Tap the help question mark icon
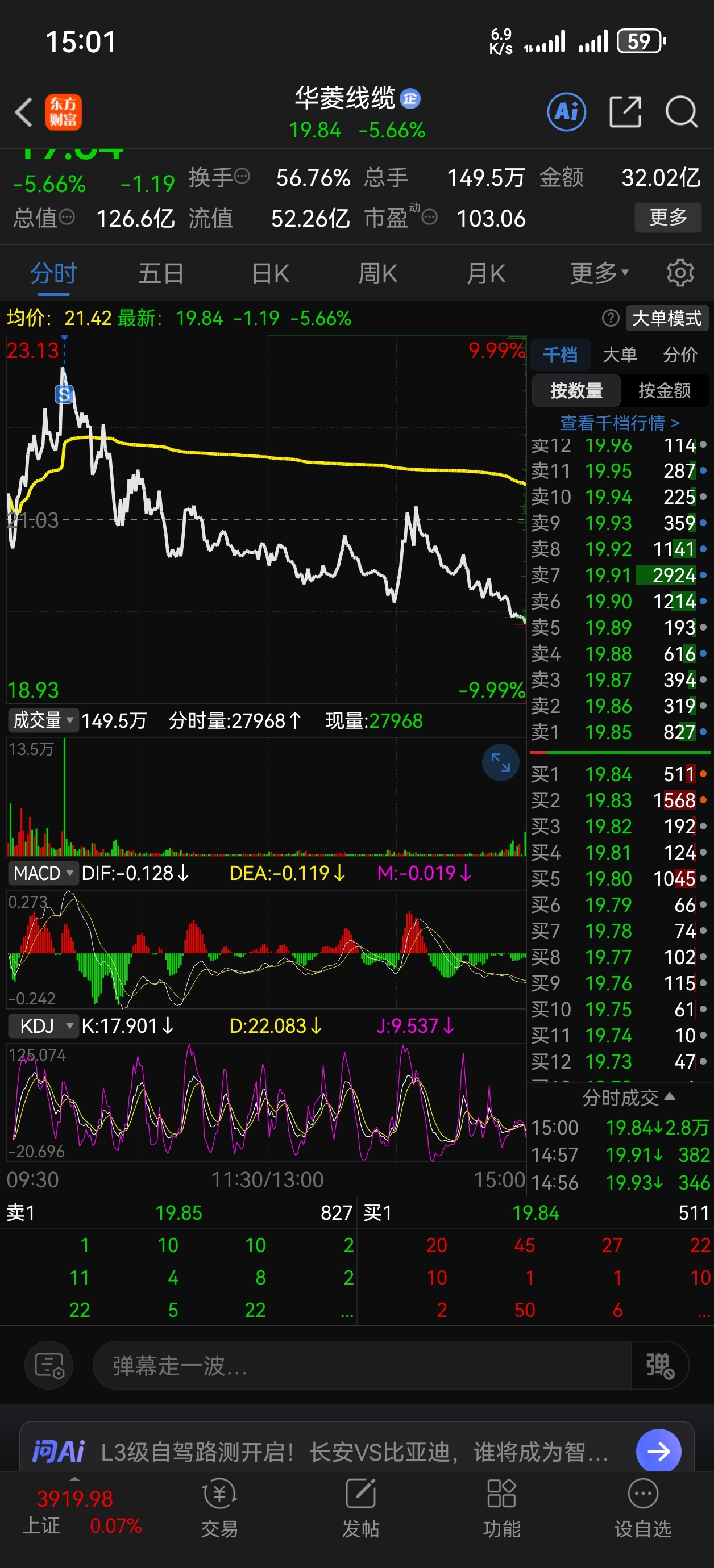 click(611, 318)
